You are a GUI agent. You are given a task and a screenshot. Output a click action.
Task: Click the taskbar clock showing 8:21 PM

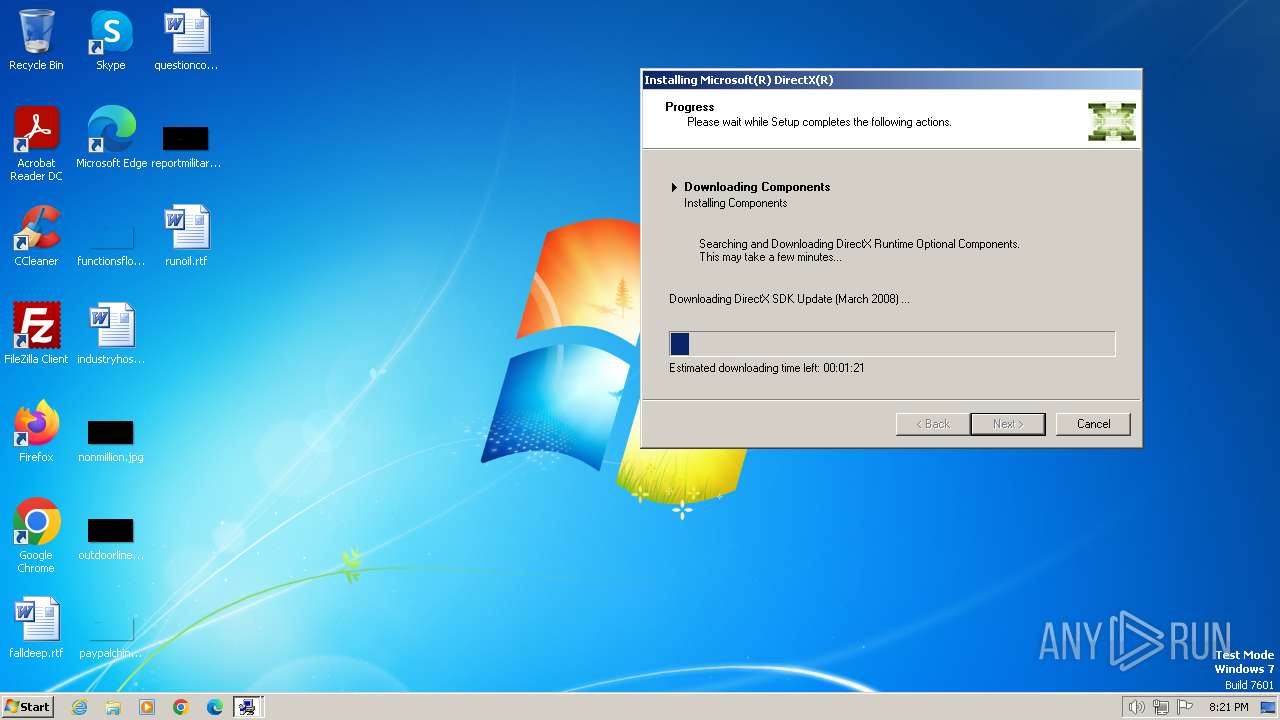tap(1228, 707)
